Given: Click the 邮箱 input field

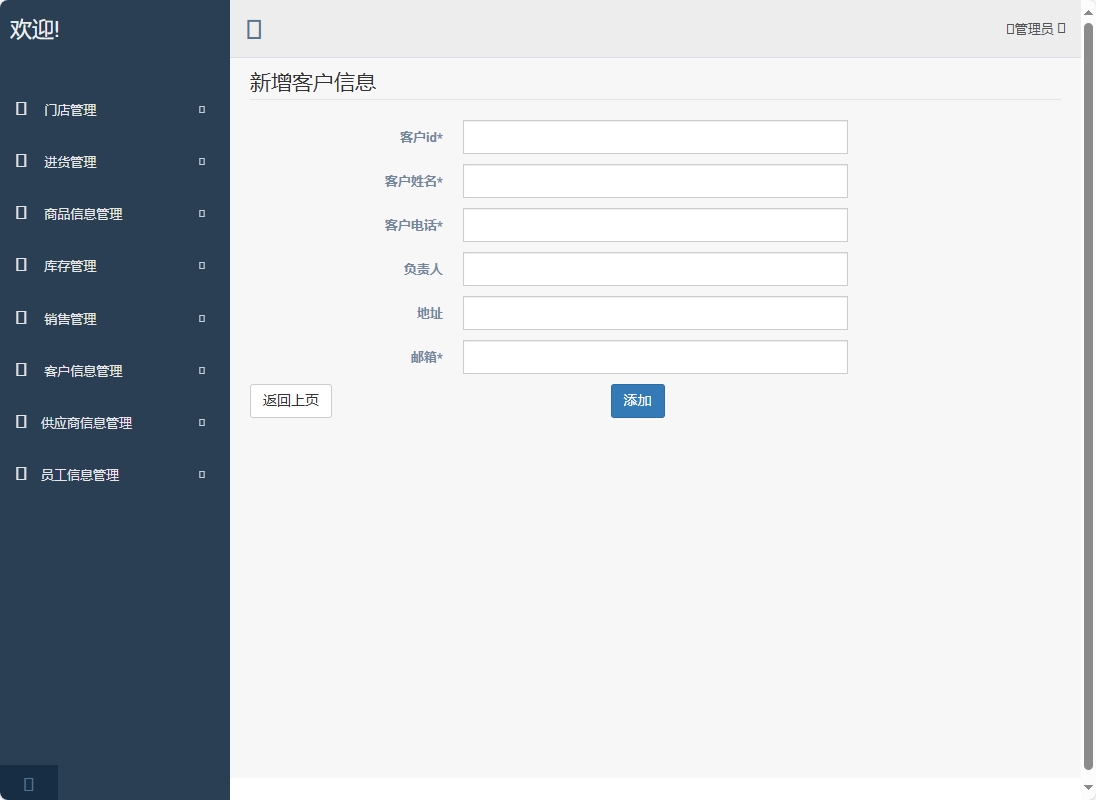Looking at the screenshot, I should coord(654,357).
